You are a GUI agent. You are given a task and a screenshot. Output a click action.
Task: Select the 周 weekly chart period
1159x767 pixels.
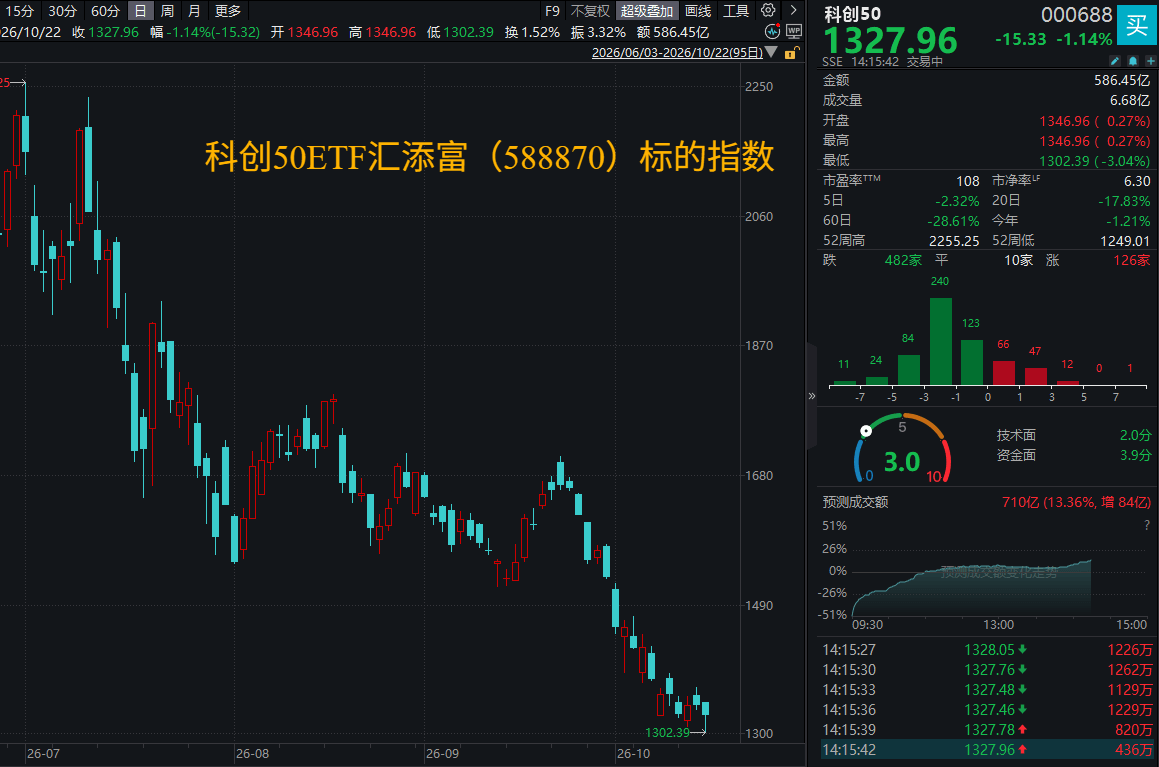[x=167, y=11]
